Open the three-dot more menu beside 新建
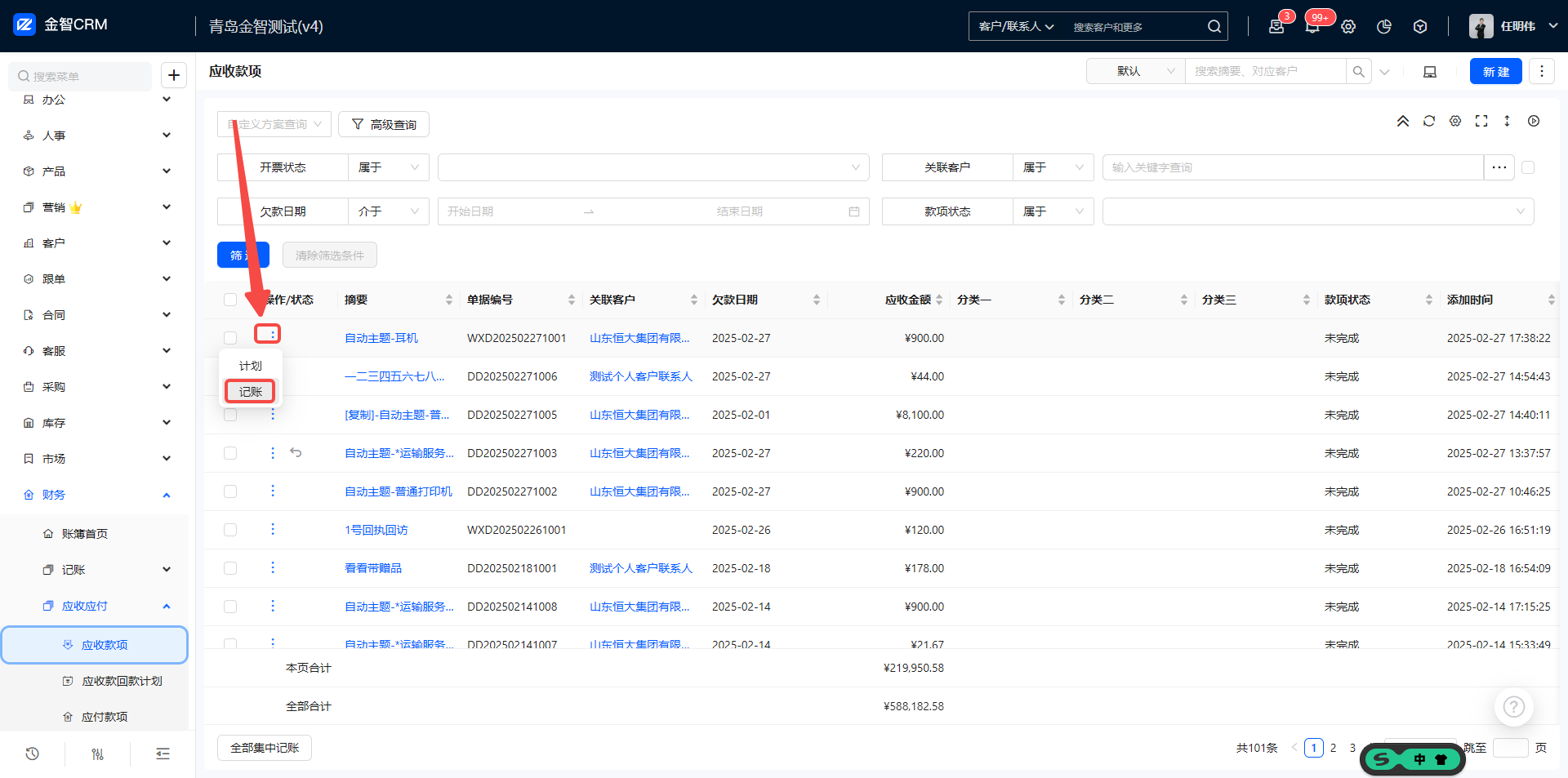The height and width of the screenshot is (778, 1568). pyautogui.click(x=1542, y=71)
